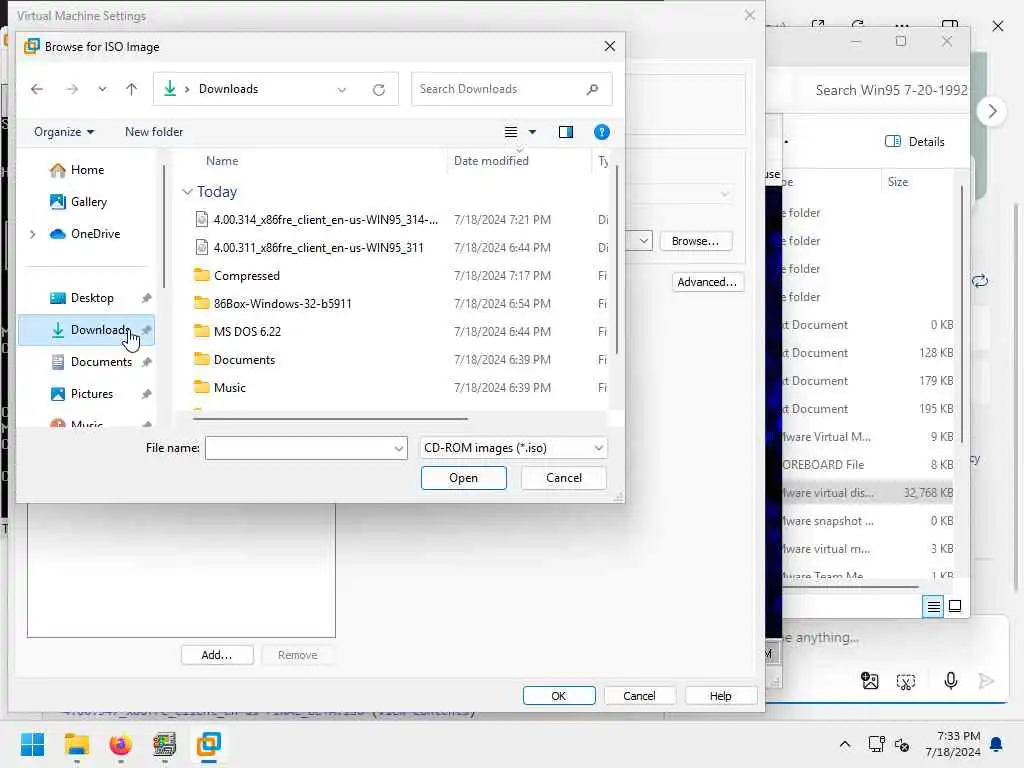This screenshot has width=1024, height=768.
Task: Show hidden system tray icons
Action: click(845, 744)
